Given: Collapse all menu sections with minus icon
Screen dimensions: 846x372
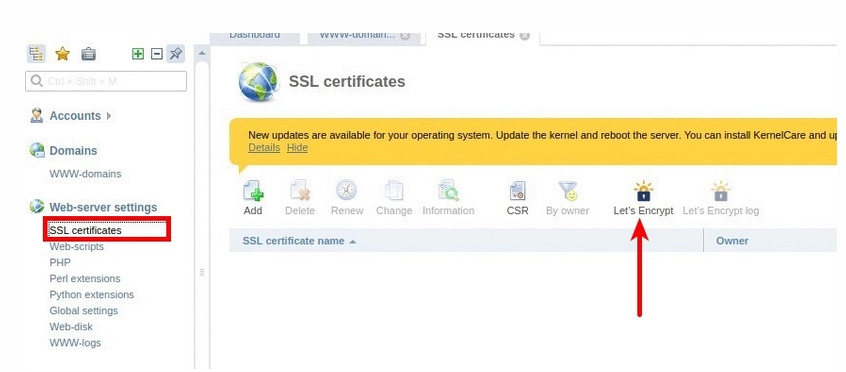Looking at the screenshot, I should tap(156, 53).
